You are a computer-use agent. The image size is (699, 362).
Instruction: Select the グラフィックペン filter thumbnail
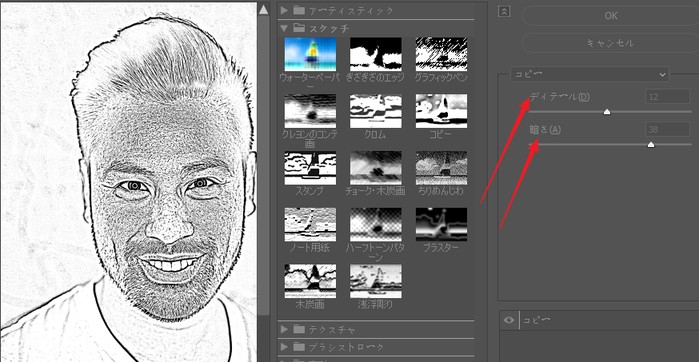441,54
